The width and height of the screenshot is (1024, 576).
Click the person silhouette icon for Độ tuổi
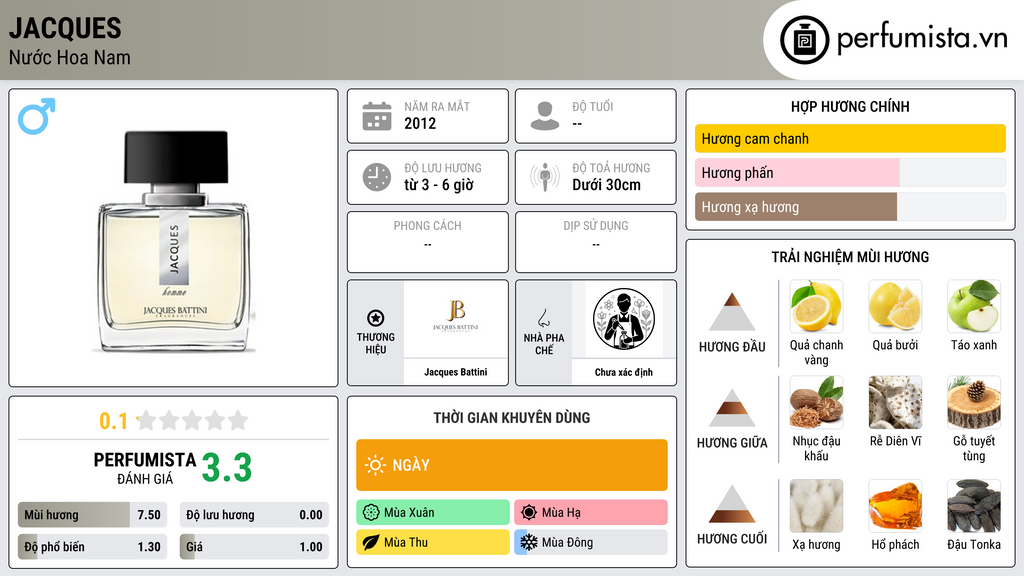545,116
